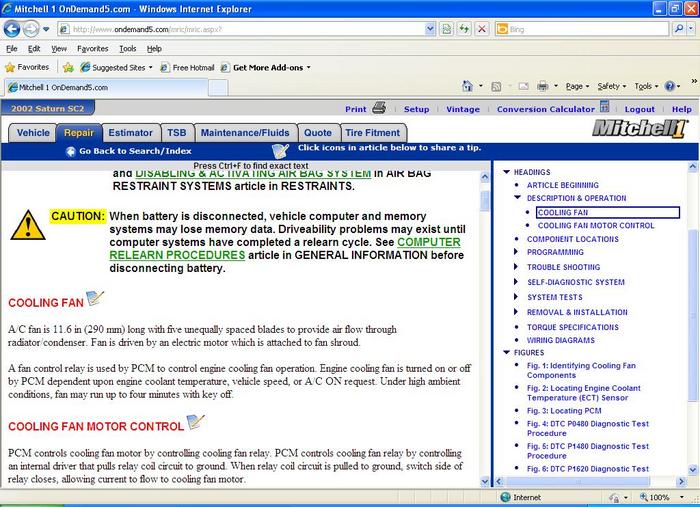Viewport: 700px width, 507px height.
Task: Click the Mitchell1 logo
Action: 639,129
